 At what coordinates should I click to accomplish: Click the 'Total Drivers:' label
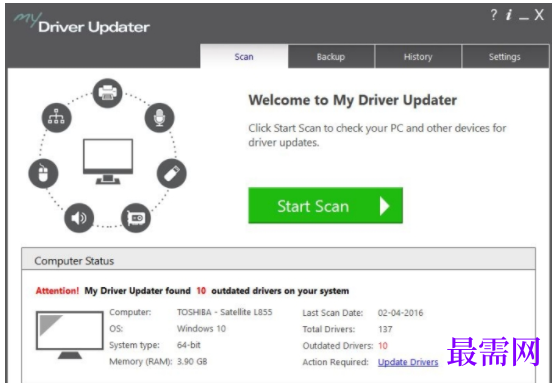pyautogui.click(x=329, y=329)
